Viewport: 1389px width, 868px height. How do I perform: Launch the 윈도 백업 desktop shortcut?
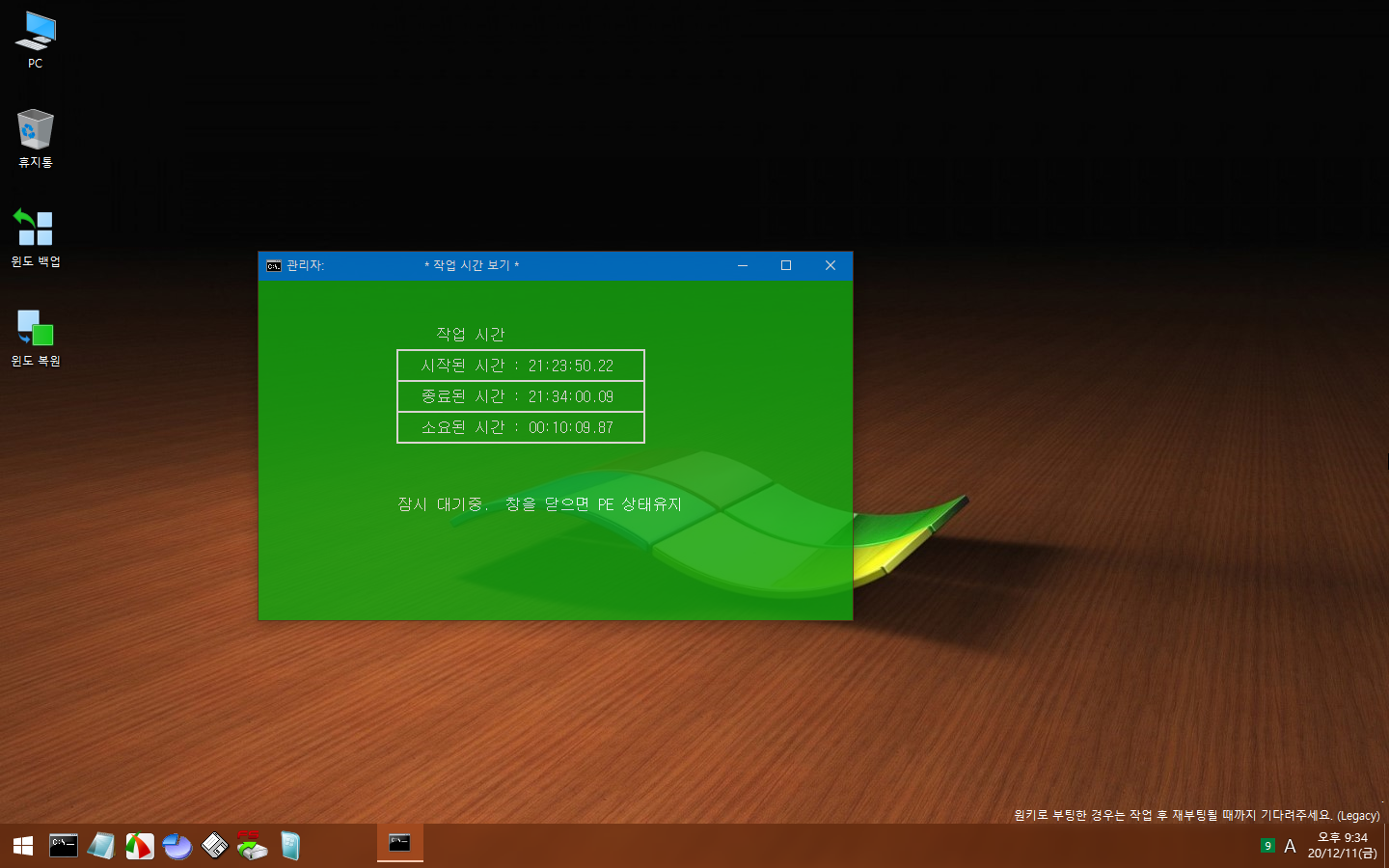point(36,238)
